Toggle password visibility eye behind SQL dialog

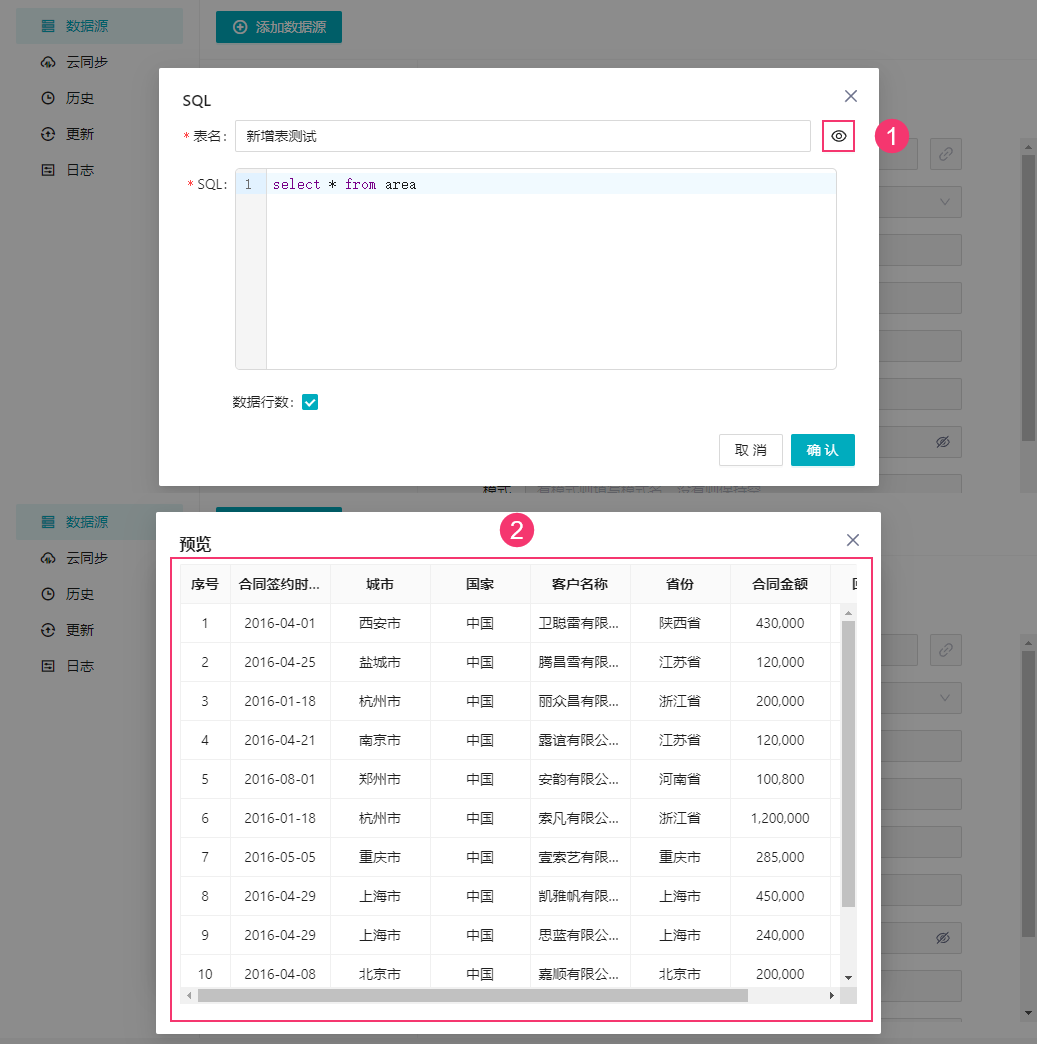click(x=942, y=442)
